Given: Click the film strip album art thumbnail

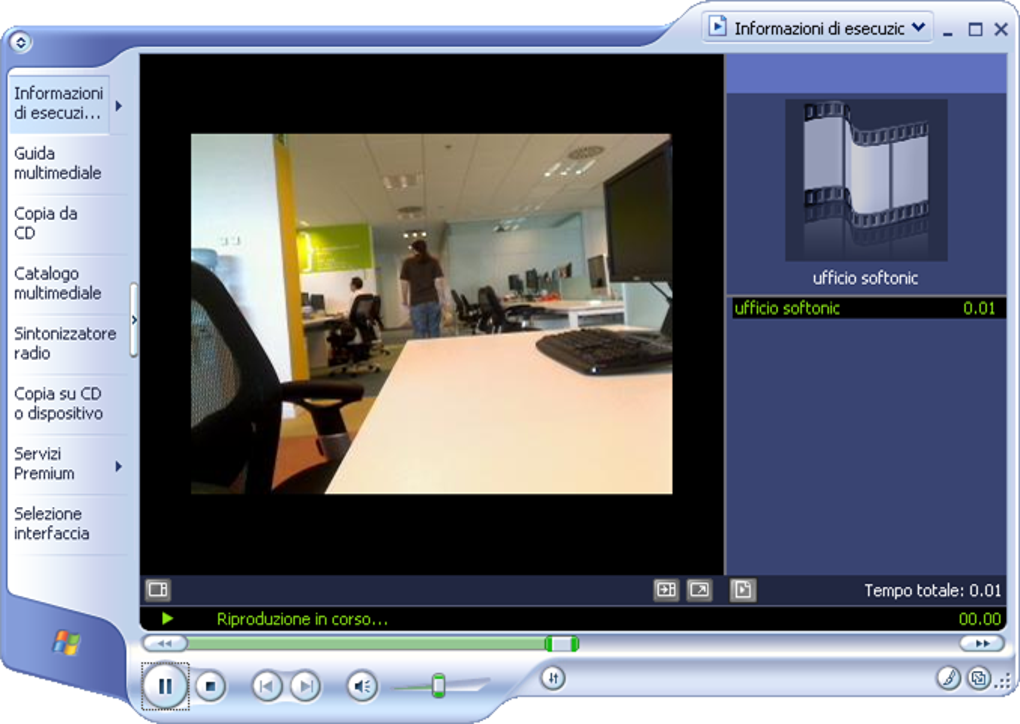Looking at the screenshot, I should point(866,180).
